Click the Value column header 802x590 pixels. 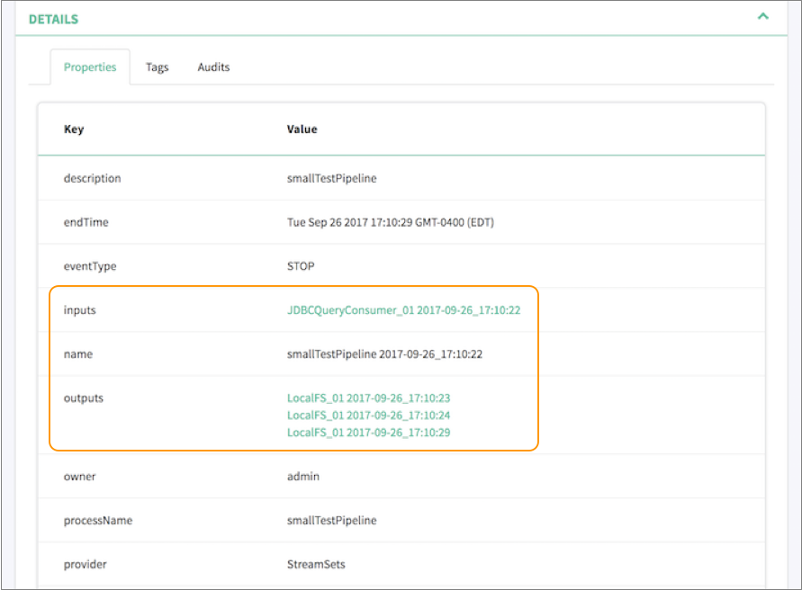[x=302, y=129]
